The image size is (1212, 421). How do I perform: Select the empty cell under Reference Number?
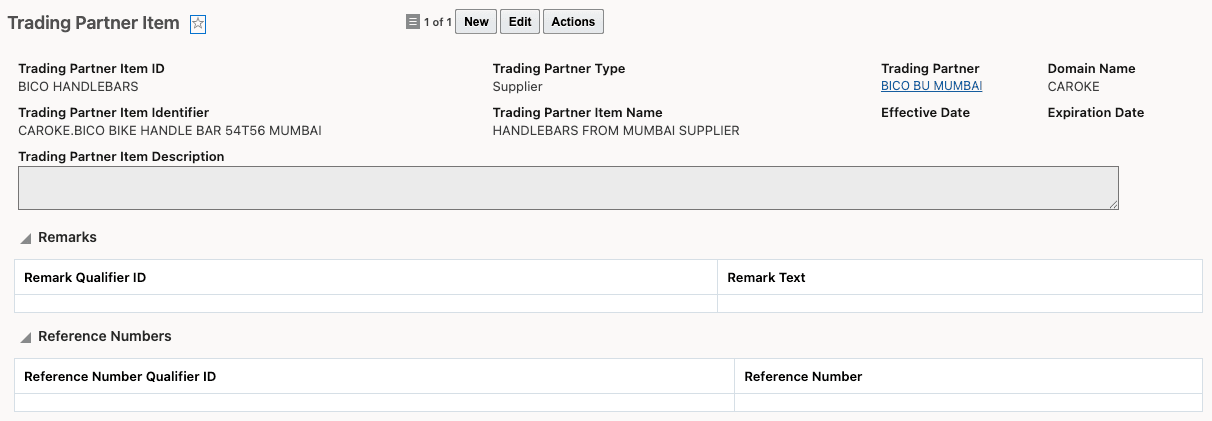point(967,402)
